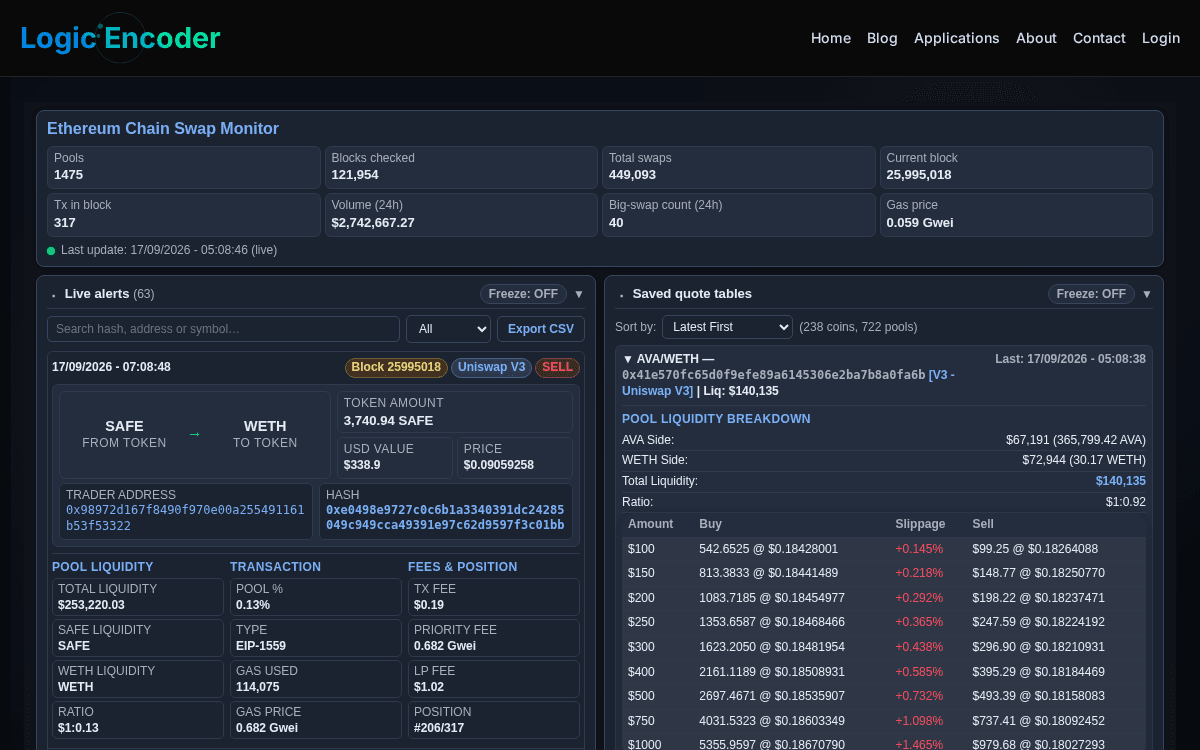Image resolution: width=1200 pixels, height=750 pixels.
Task: Click the Ethereum Chain Swap Monitor heading
Action: click(163, 129)
